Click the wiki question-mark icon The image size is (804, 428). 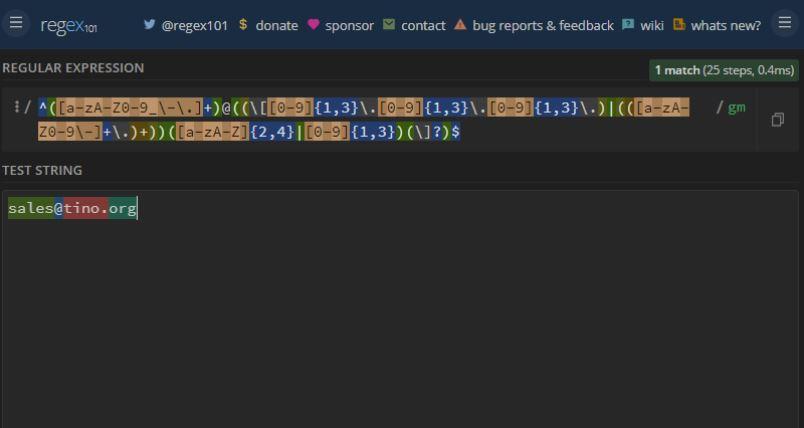coord(628,24)
